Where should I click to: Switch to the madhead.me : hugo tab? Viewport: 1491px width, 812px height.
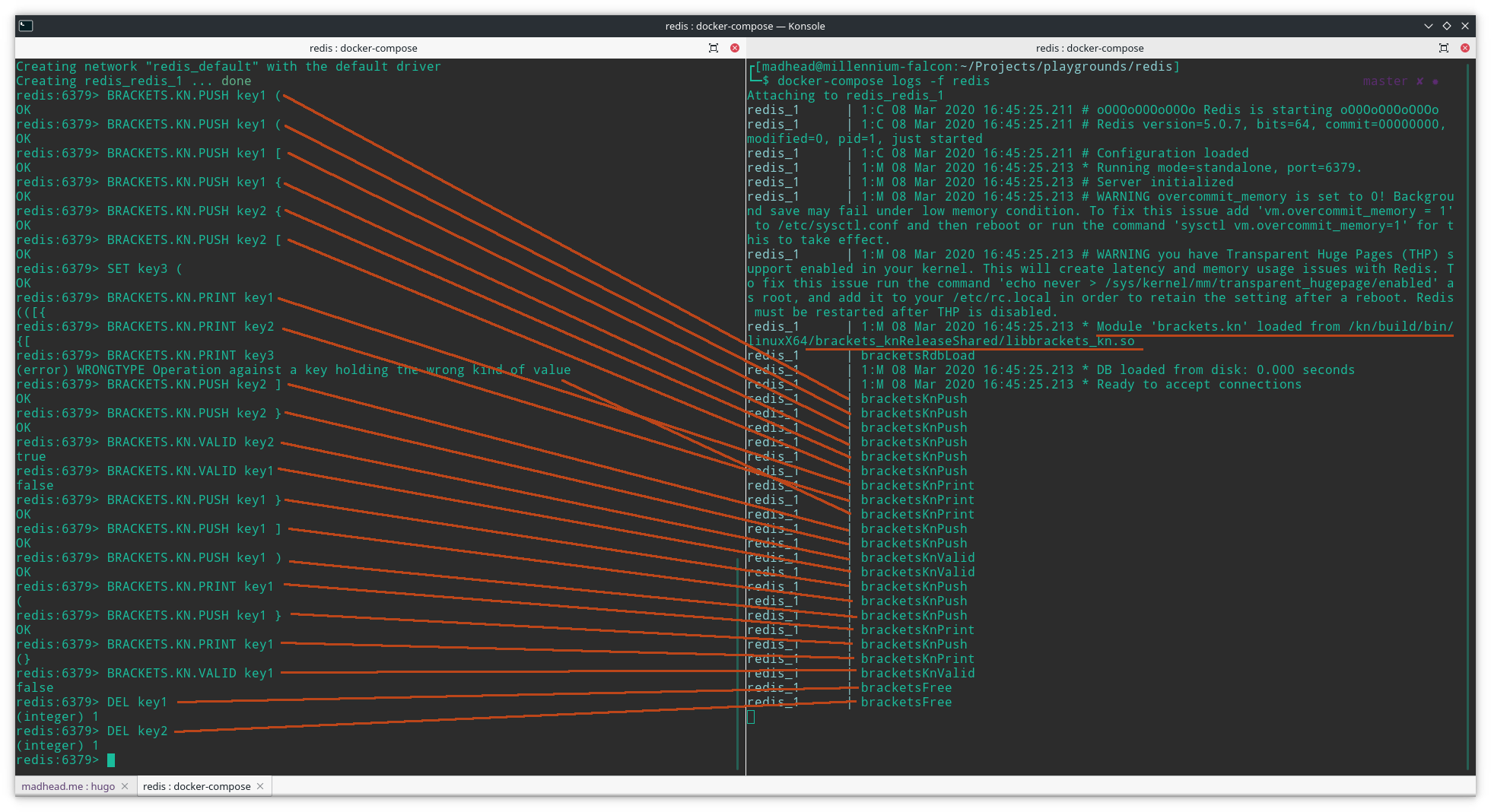click(68, 786)
